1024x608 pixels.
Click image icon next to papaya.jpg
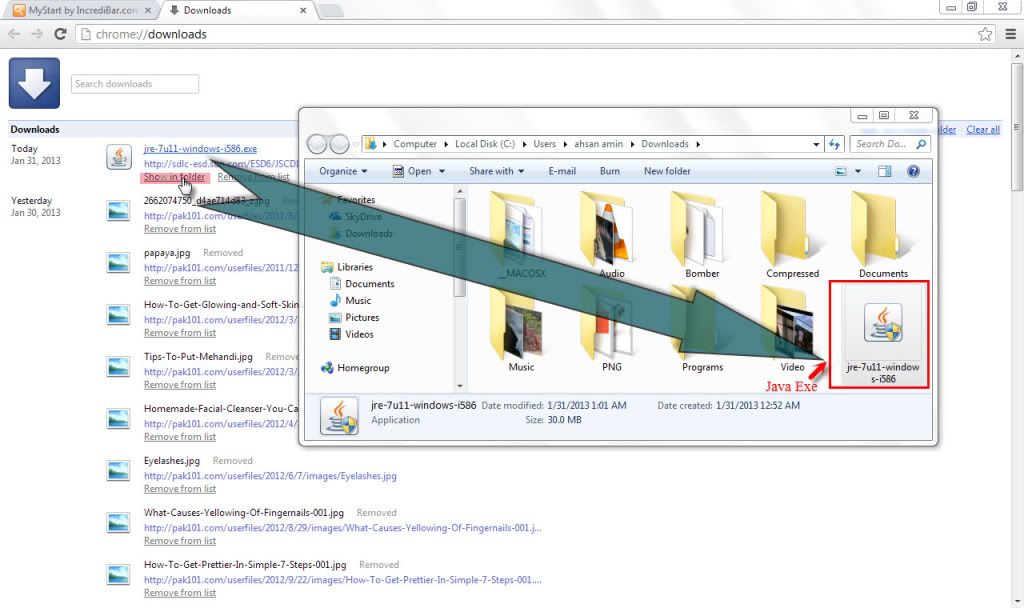118,263
